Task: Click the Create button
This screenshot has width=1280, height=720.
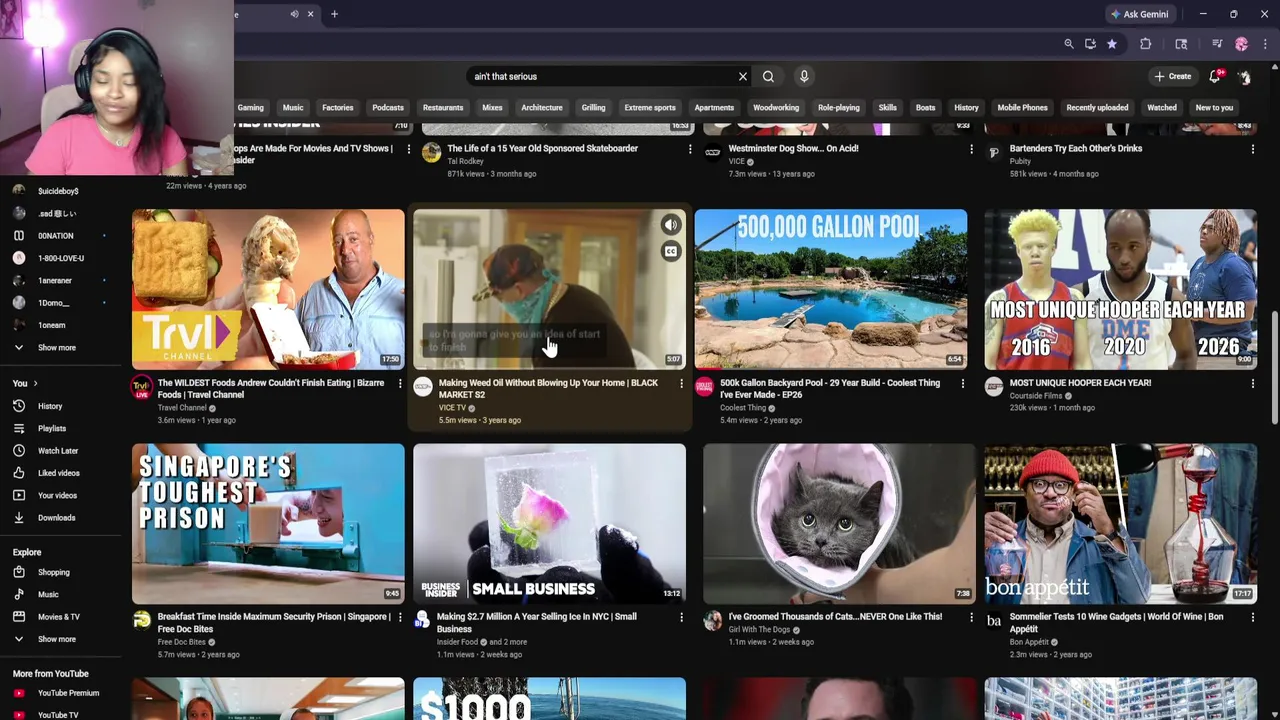Action: [x=1173, y=76]
